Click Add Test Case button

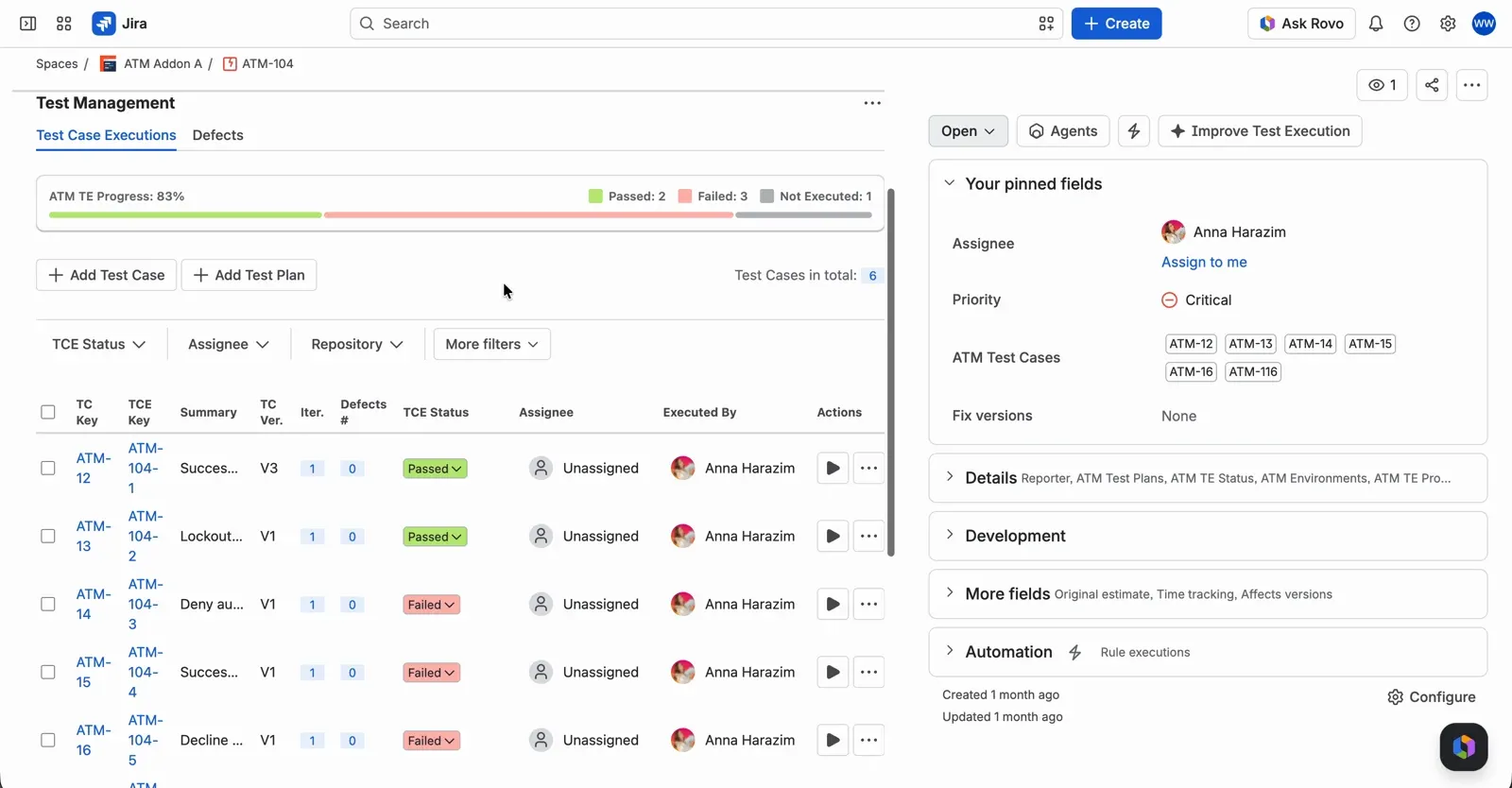106,275
